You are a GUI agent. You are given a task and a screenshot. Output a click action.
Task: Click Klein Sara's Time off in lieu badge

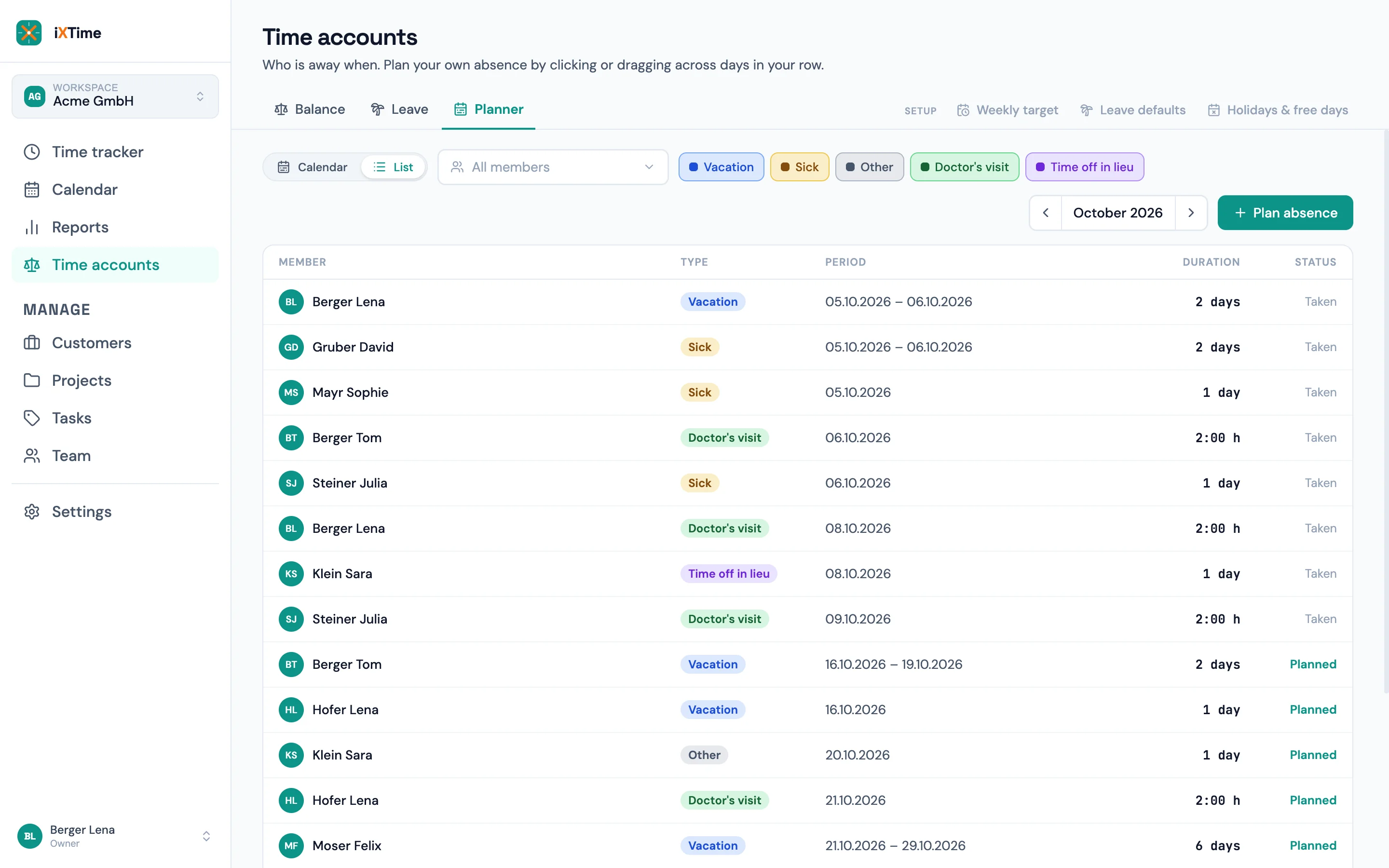click(728, 573)
